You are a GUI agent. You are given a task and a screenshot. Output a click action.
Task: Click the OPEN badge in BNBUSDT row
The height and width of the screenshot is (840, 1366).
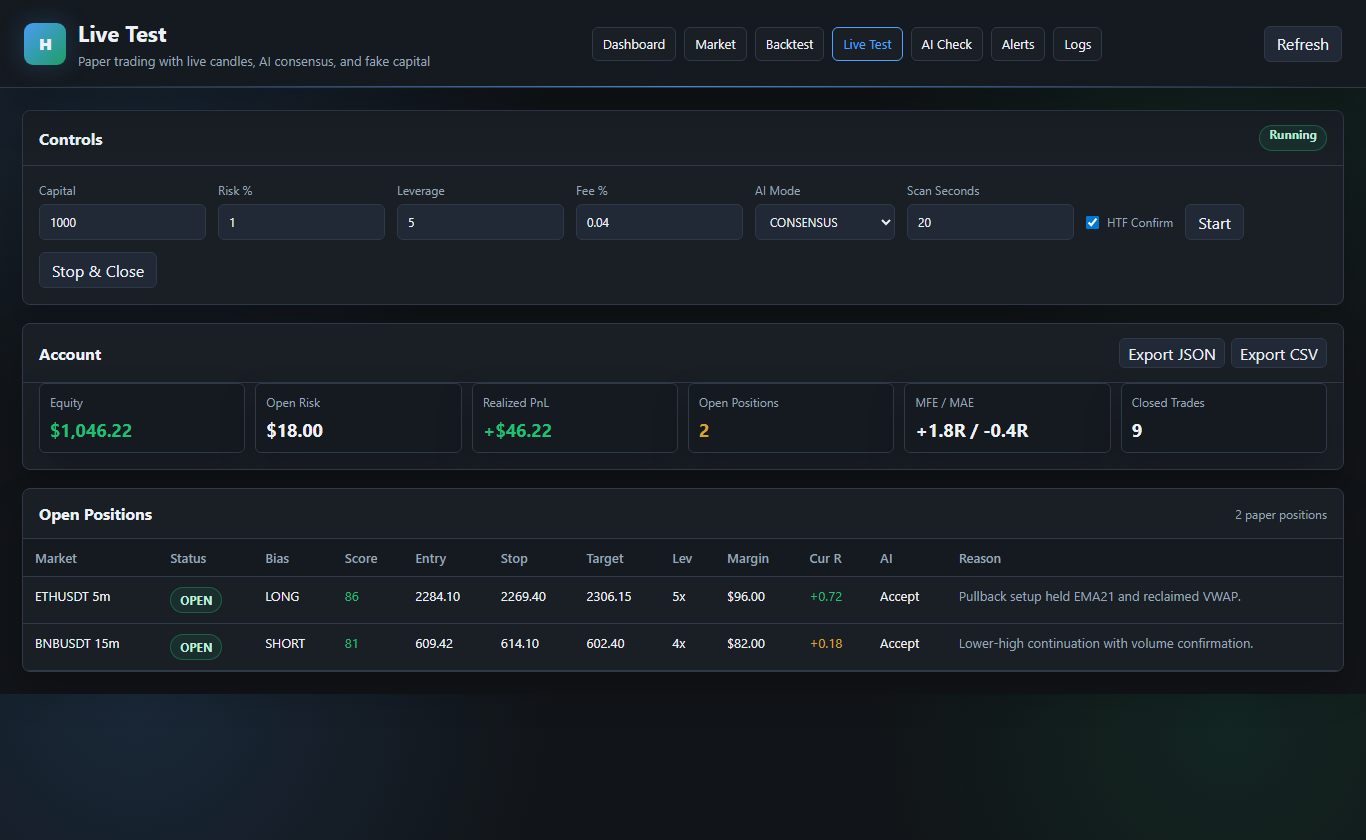click(196, 647)
